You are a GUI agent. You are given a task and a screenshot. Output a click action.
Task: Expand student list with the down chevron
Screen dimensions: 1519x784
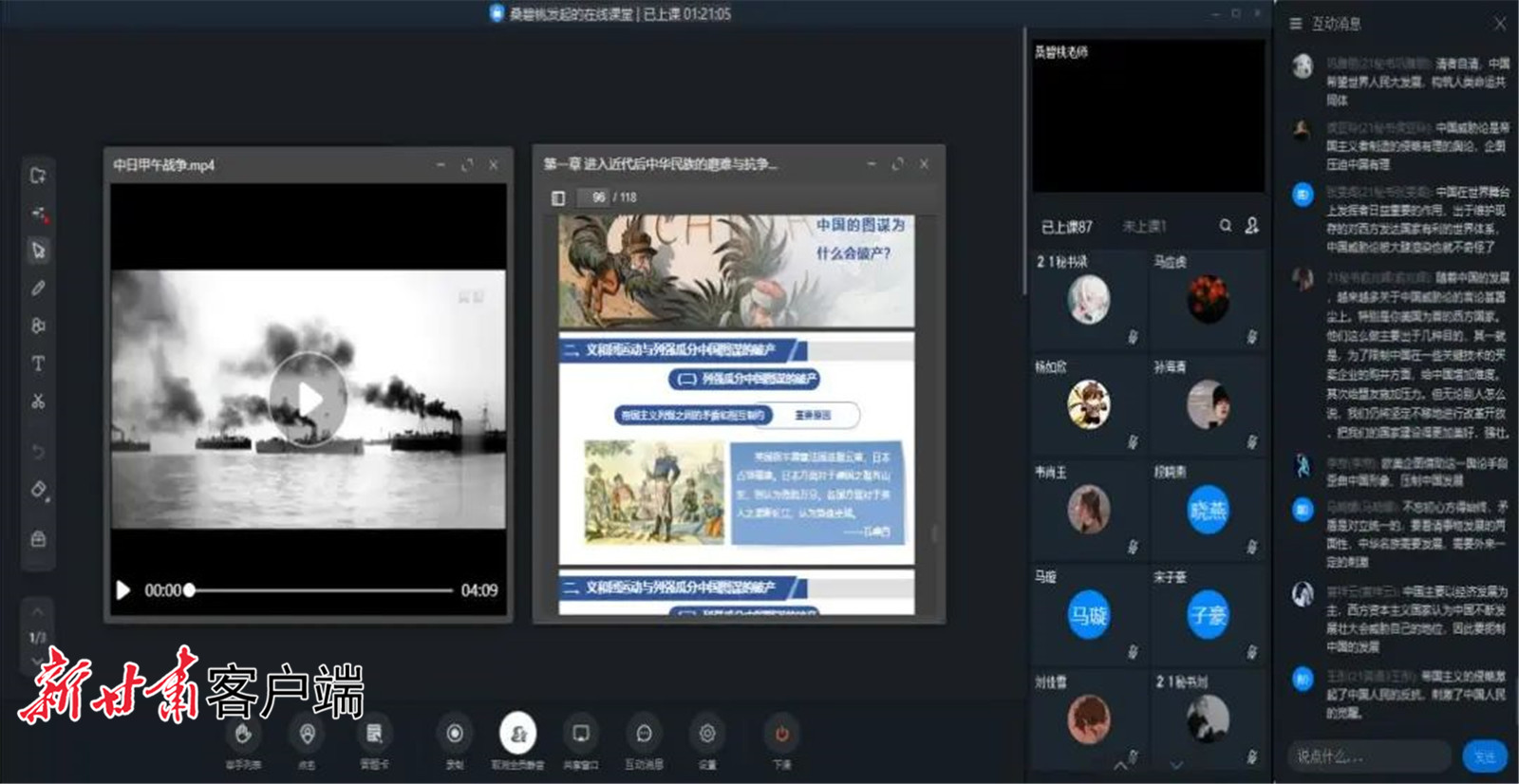1176,765
